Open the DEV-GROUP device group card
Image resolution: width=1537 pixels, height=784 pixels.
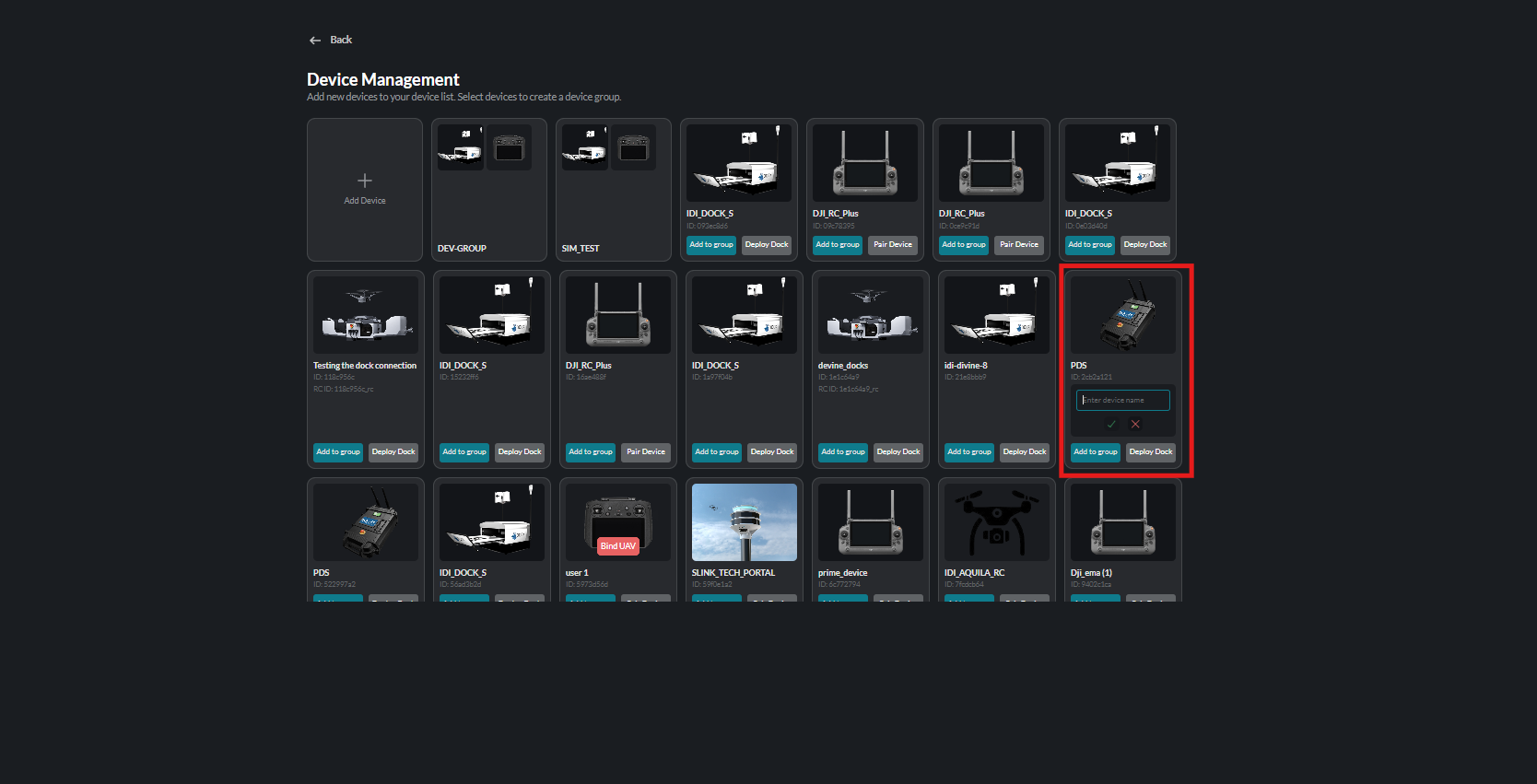point(489,190)
